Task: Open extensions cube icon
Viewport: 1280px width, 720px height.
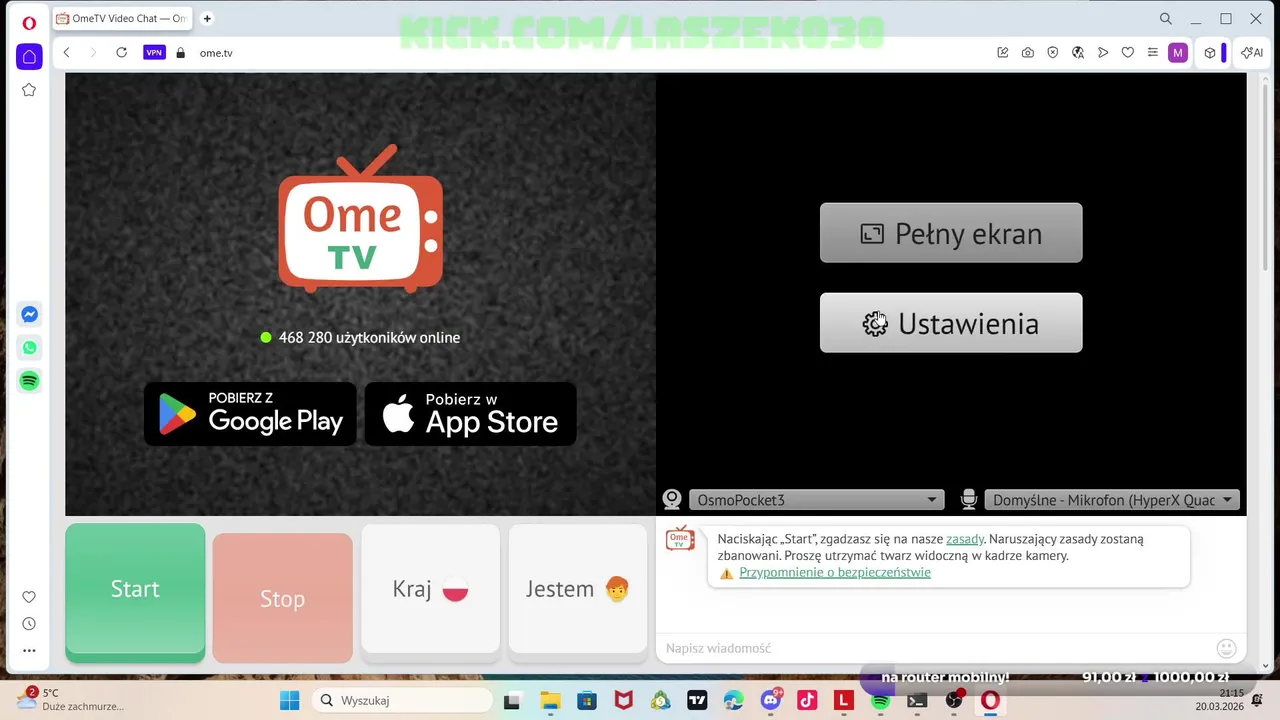Action: (1210, 53)
